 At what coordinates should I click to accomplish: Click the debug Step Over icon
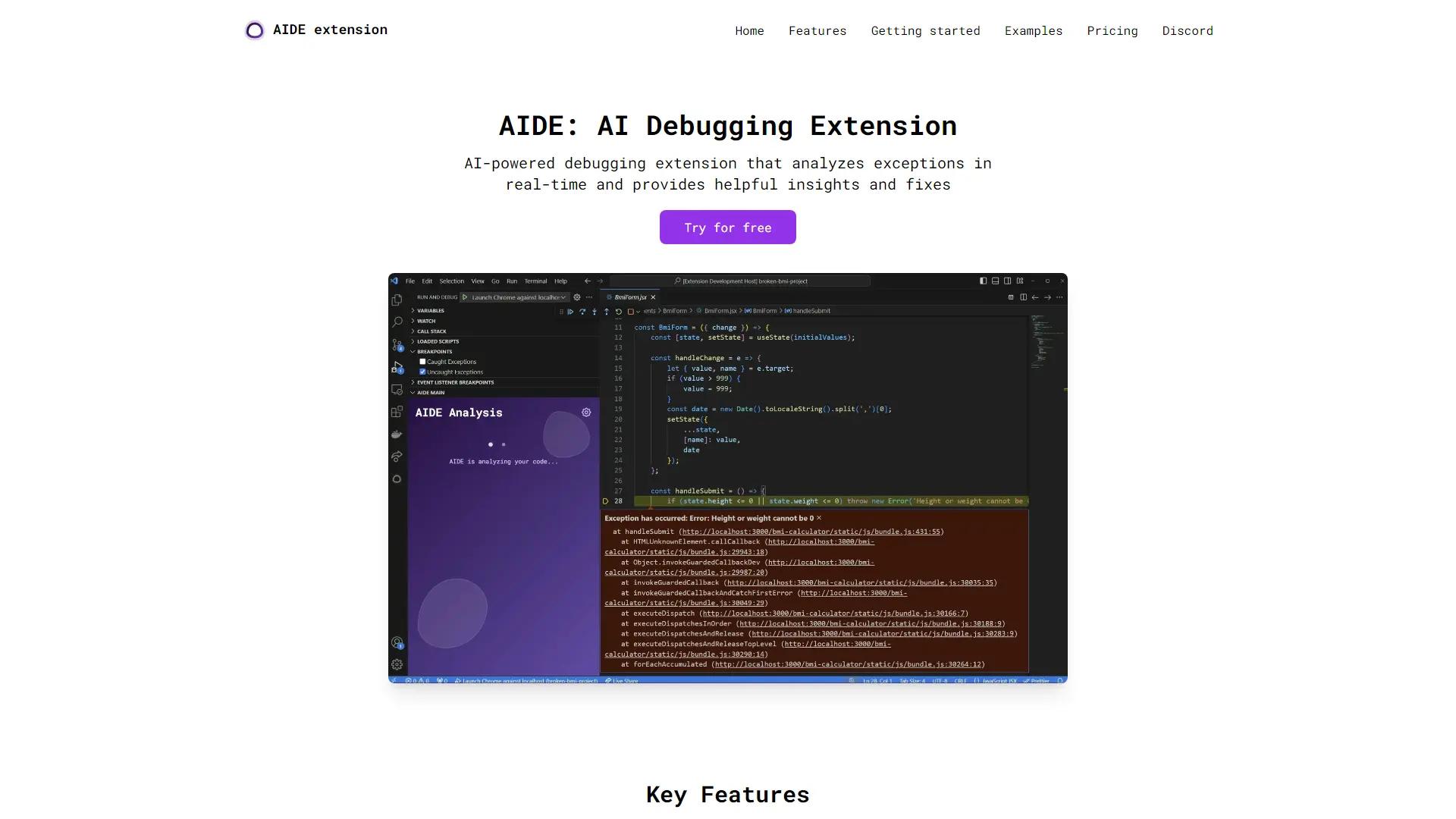582,312
